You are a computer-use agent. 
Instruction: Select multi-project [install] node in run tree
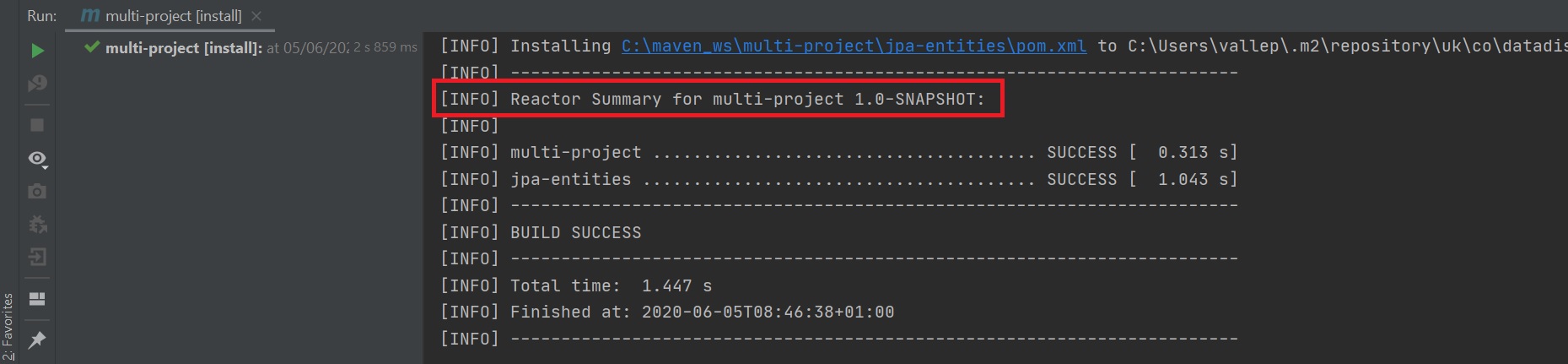[x=183, y=48]
